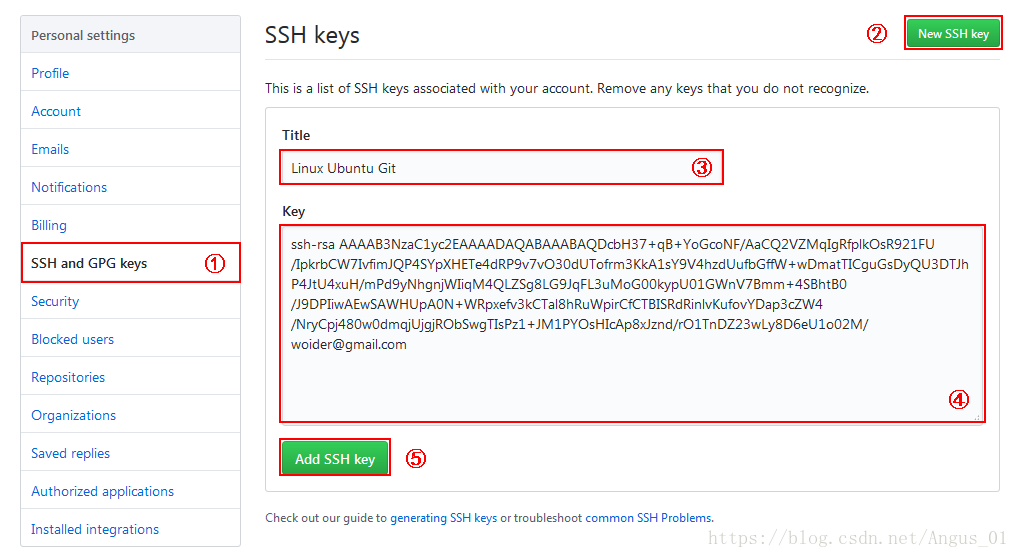The height and width of the screenshot is (558, 1019).
Task: Follow the common SSH Problems link
Action: (x=649, y=518)
